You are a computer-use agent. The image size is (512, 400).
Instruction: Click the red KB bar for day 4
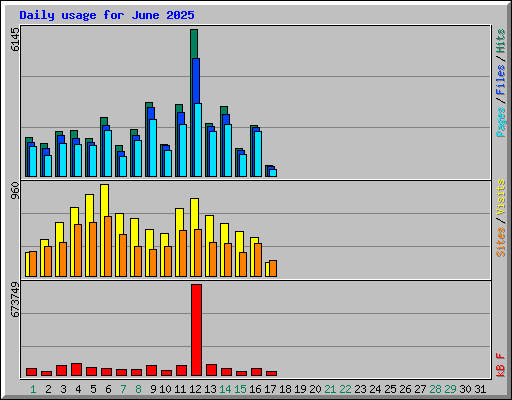coord(76,370)
